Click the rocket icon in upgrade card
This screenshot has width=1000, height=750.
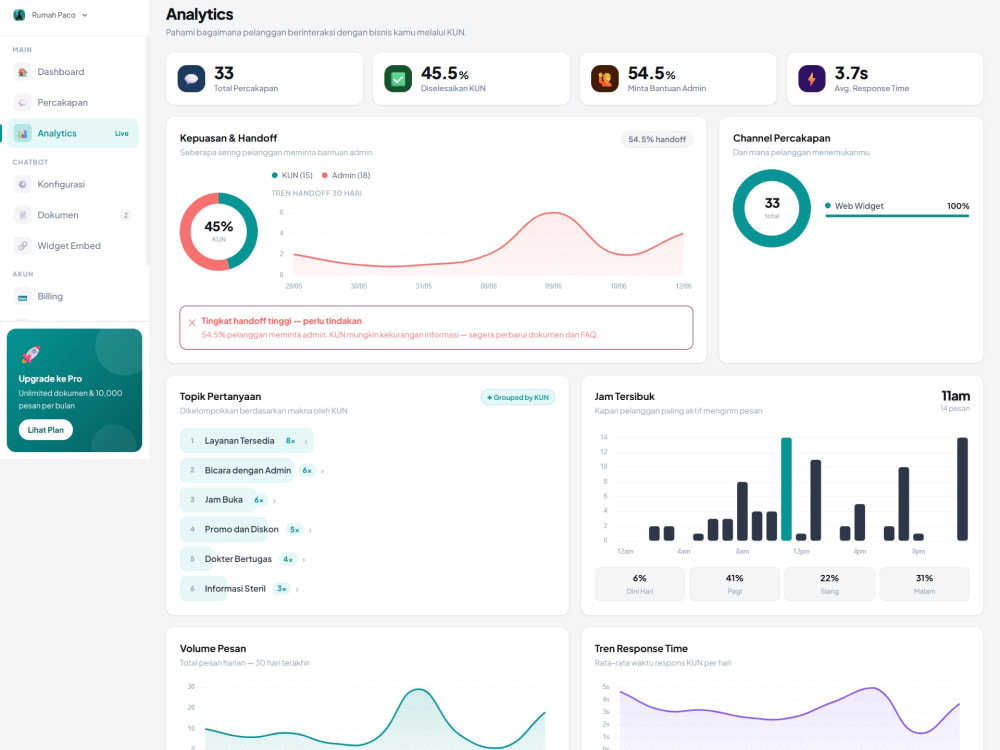[31, 354]
